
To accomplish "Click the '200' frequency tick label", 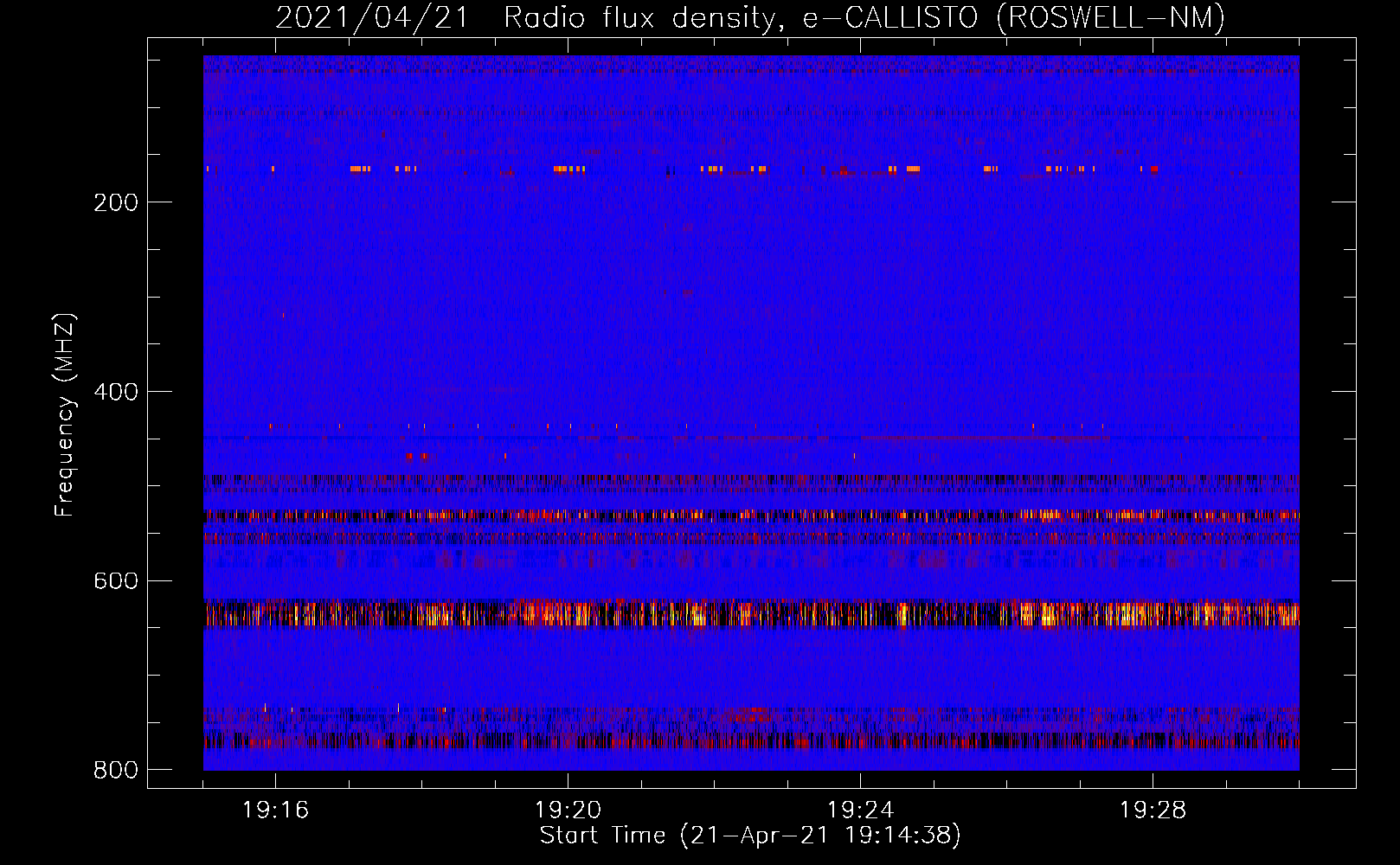I will click(116, 202).
